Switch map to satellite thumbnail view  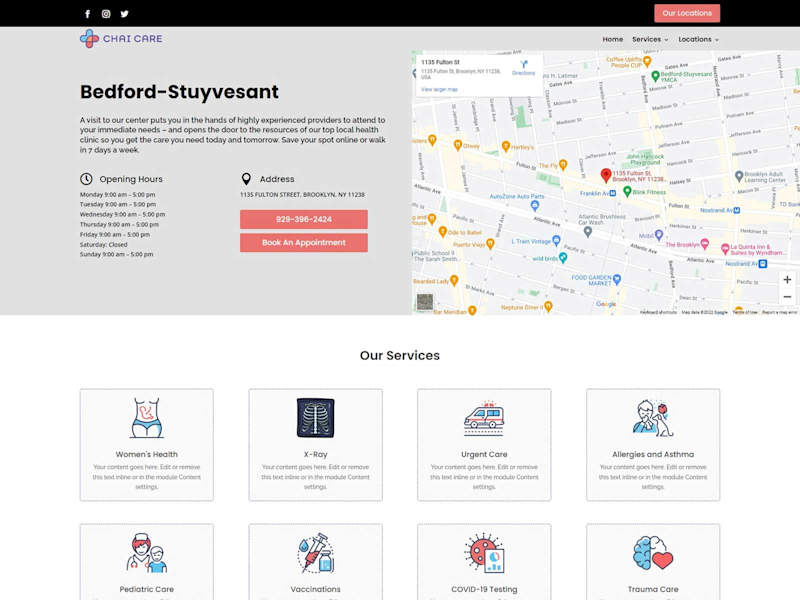pyautogui.click(x=424, y=302)
